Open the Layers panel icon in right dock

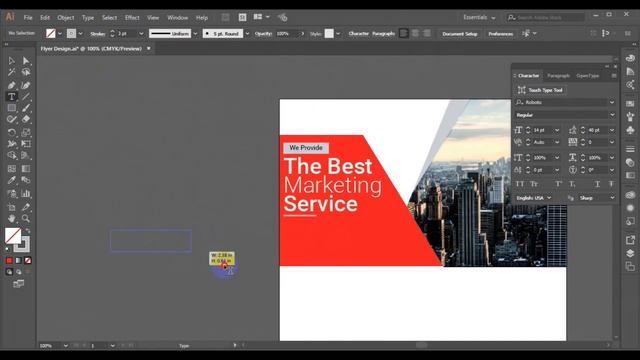click(x=630, y=253)
